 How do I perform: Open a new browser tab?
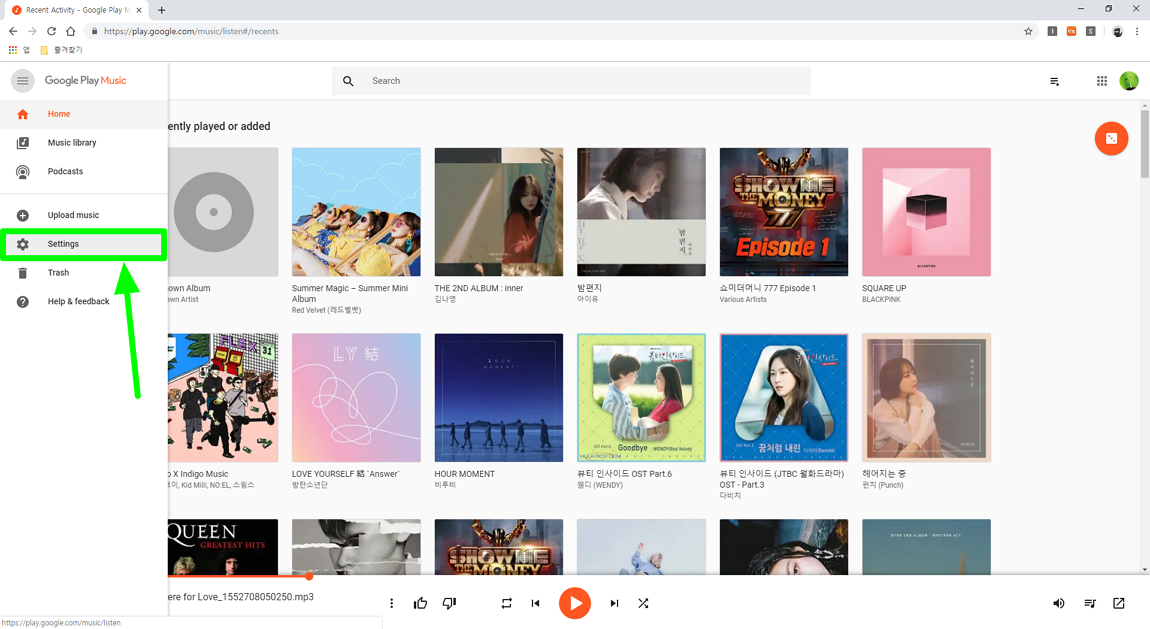coord(161,10)
